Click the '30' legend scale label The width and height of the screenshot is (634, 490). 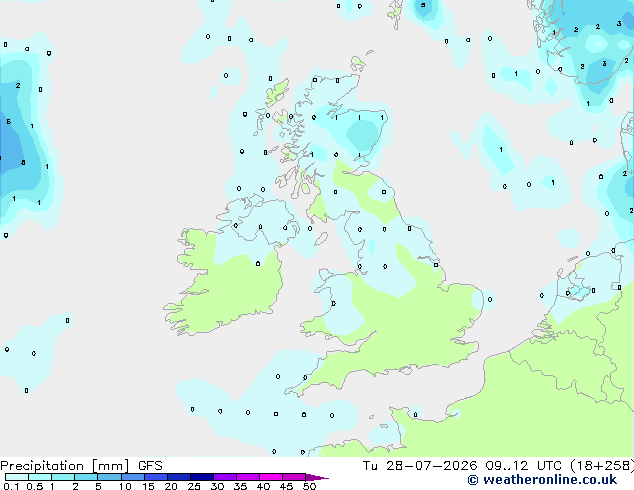(217, 486)
